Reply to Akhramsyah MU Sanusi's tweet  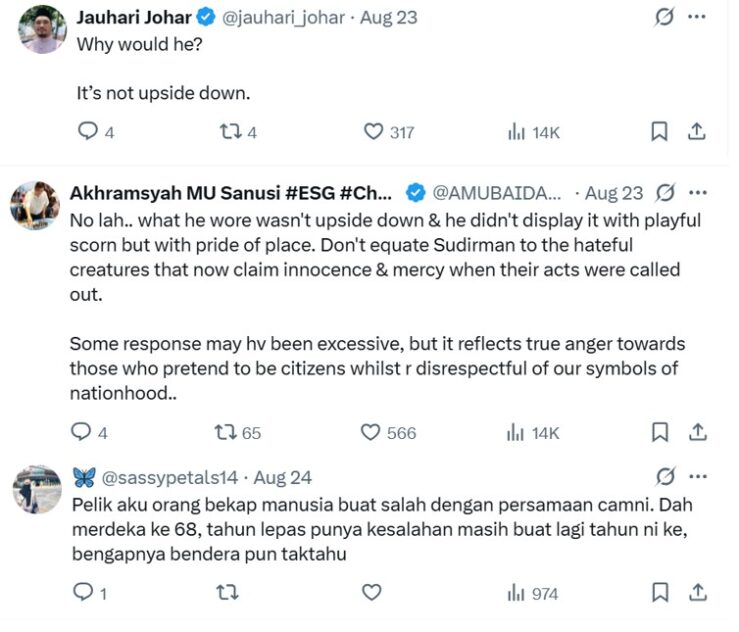pos(82,432)
